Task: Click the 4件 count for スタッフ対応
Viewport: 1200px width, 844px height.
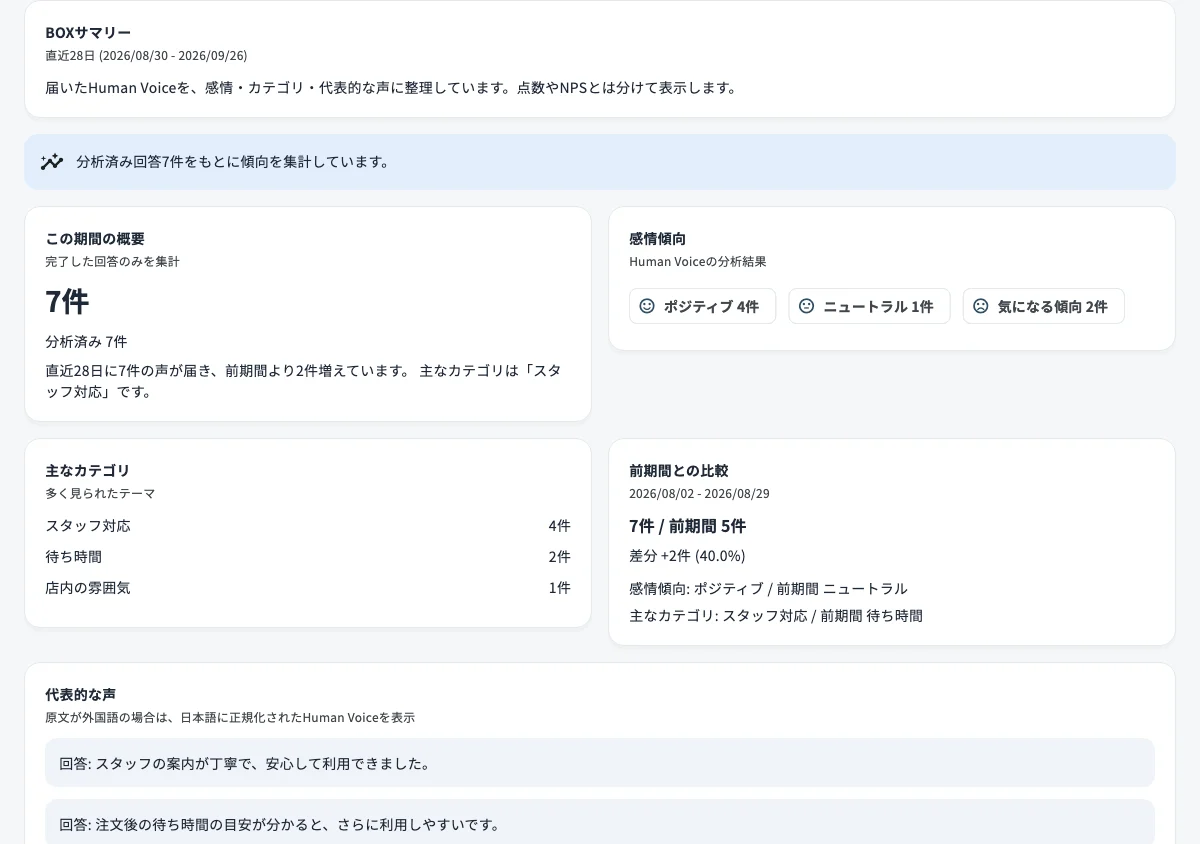Action: click(559, 526)
